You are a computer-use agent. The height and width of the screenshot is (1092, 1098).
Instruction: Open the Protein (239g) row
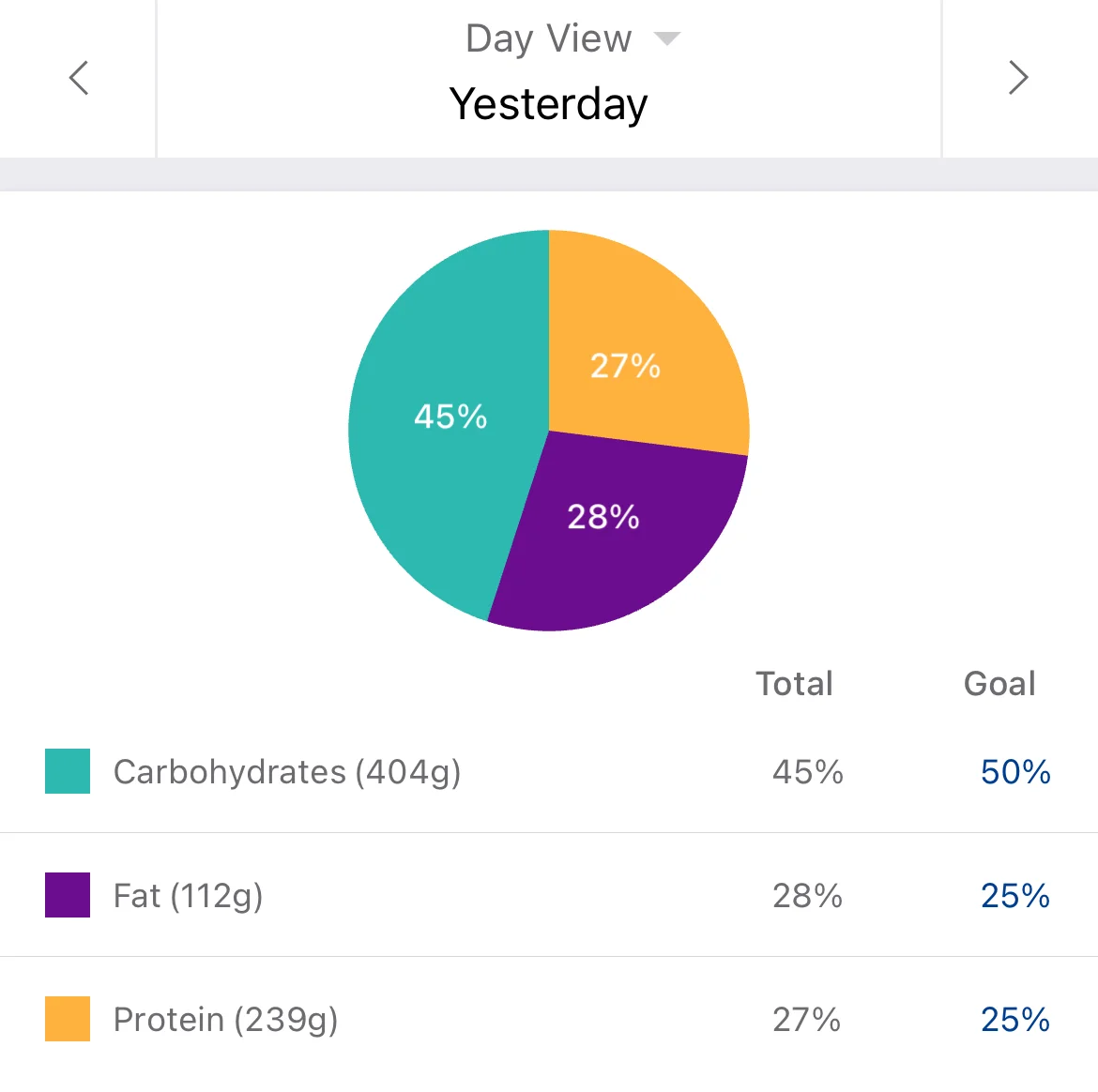click(549, 1019)
